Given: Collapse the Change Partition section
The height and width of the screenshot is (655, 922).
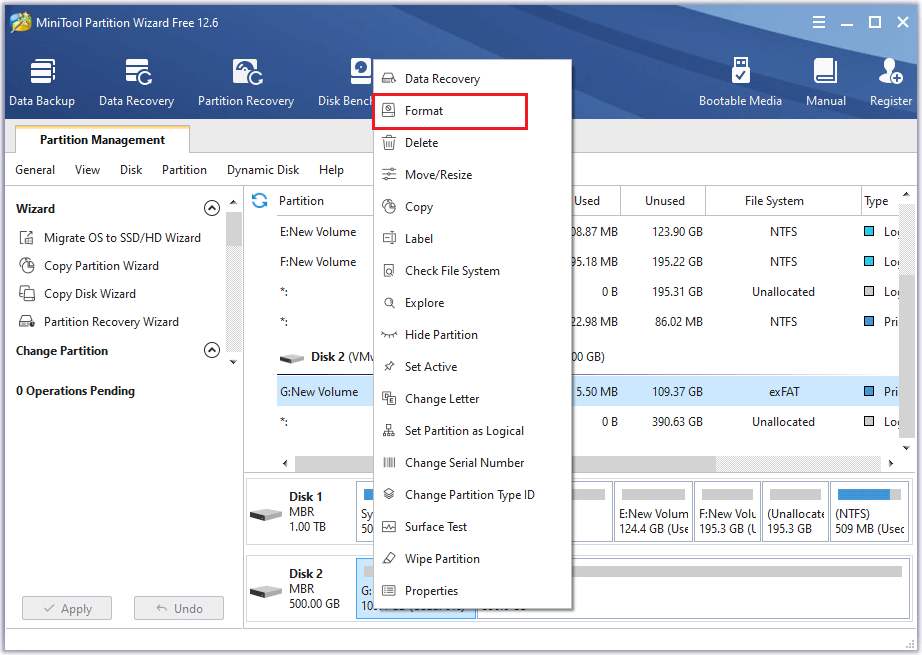Looking at the screenshot, I should click(x=212, y=350).
